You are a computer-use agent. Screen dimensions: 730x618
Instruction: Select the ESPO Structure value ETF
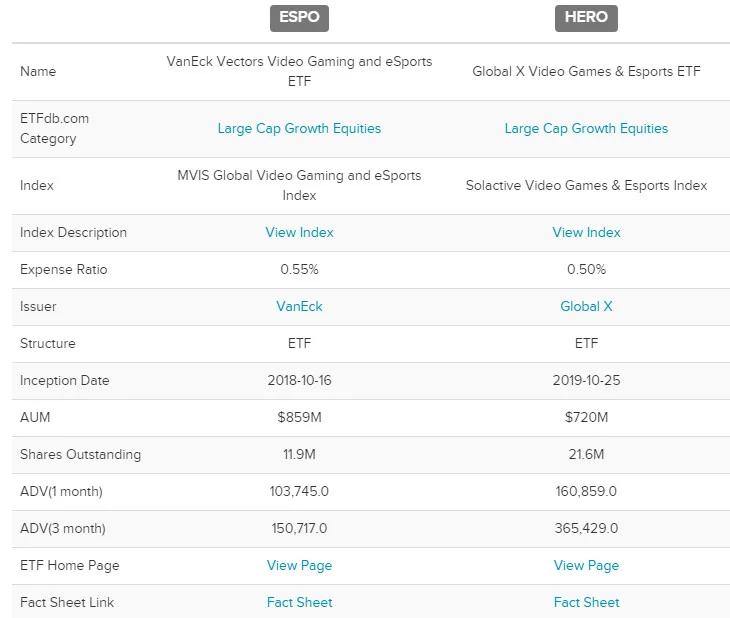tap(299, 343)
